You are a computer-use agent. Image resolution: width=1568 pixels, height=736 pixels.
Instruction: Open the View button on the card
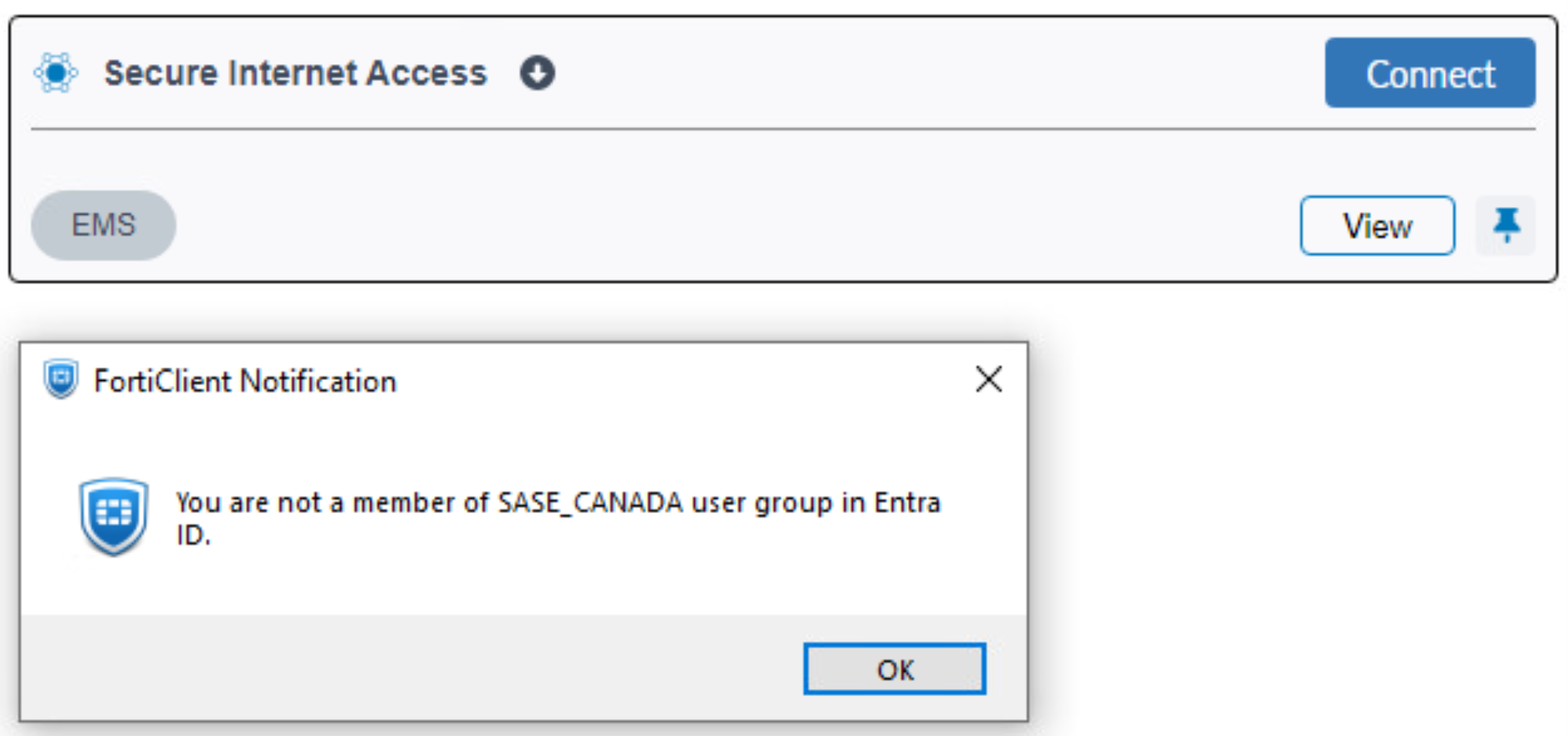click(x=1377, y=226)
